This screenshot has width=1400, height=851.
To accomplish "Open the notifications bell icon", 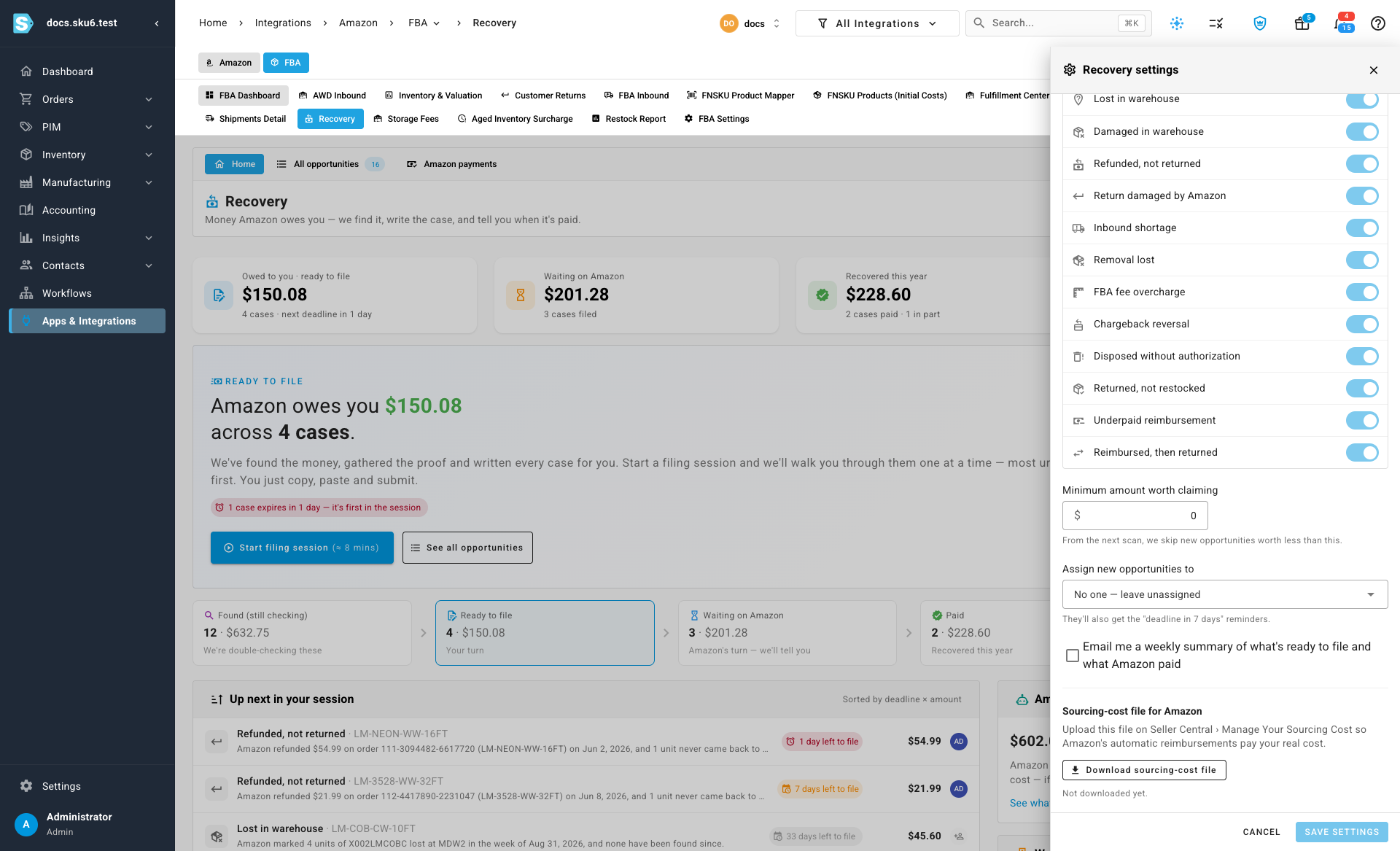I will pos(1341,23).
